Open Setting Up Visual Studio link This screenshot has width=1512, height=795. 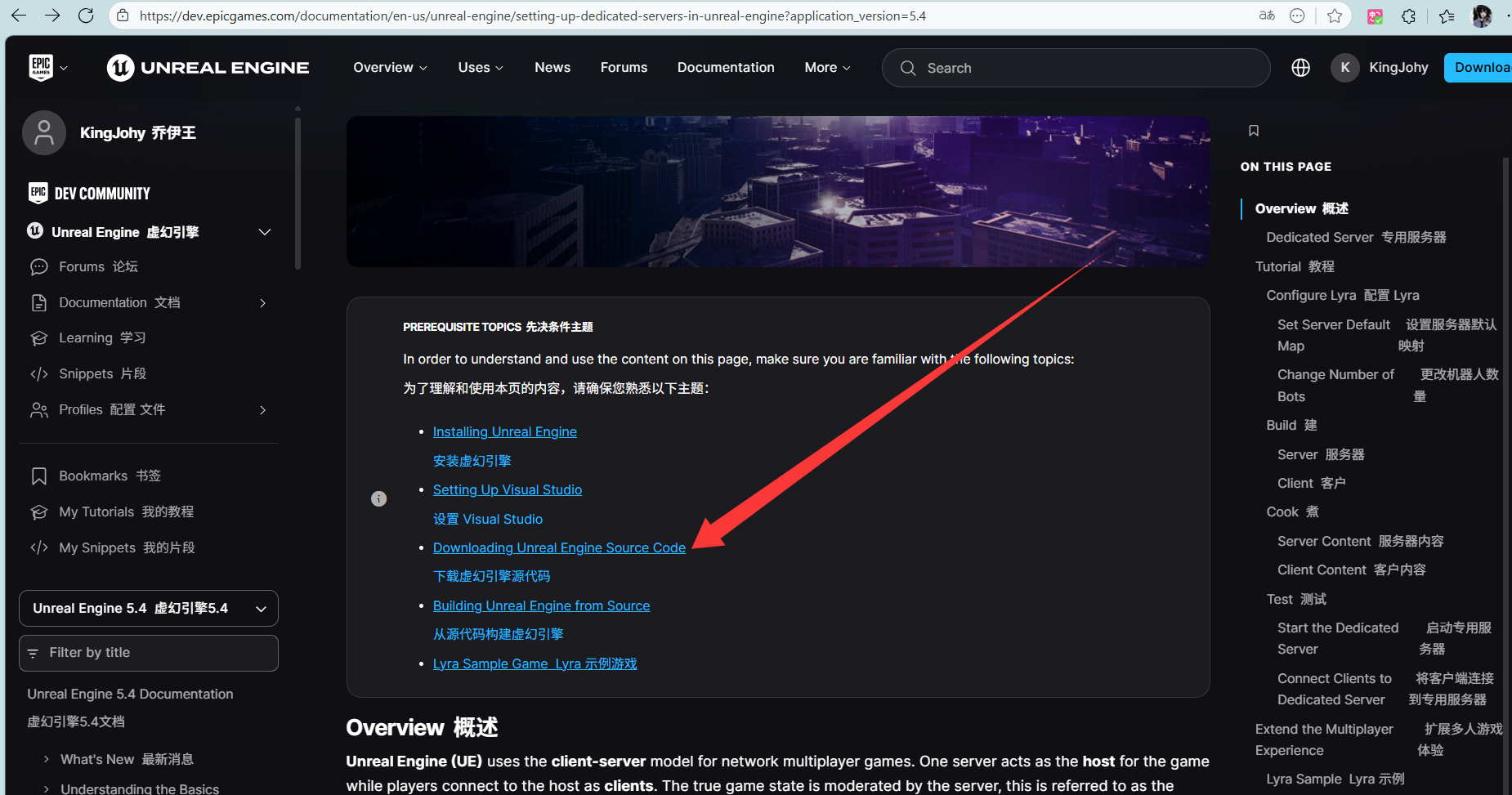pyautogui.click(x=508, y=490)
